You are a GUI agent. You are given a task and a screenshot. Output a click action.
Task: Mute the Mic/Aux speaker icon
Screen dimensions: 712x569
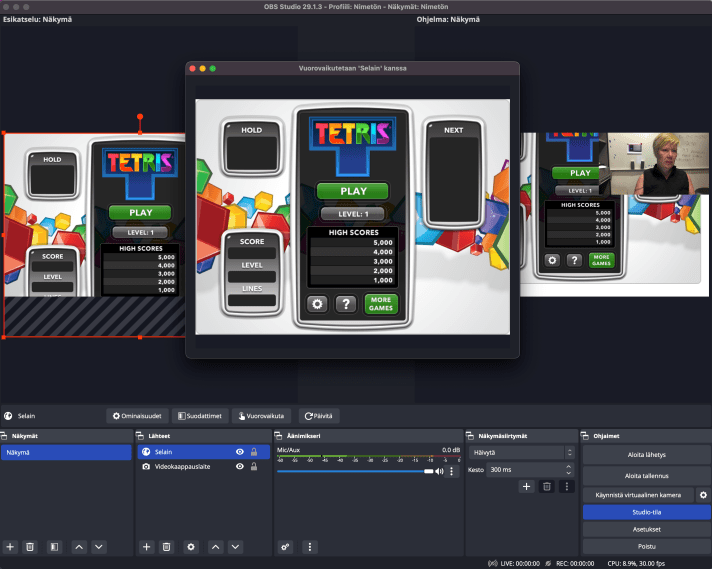[x=439, y=471]
